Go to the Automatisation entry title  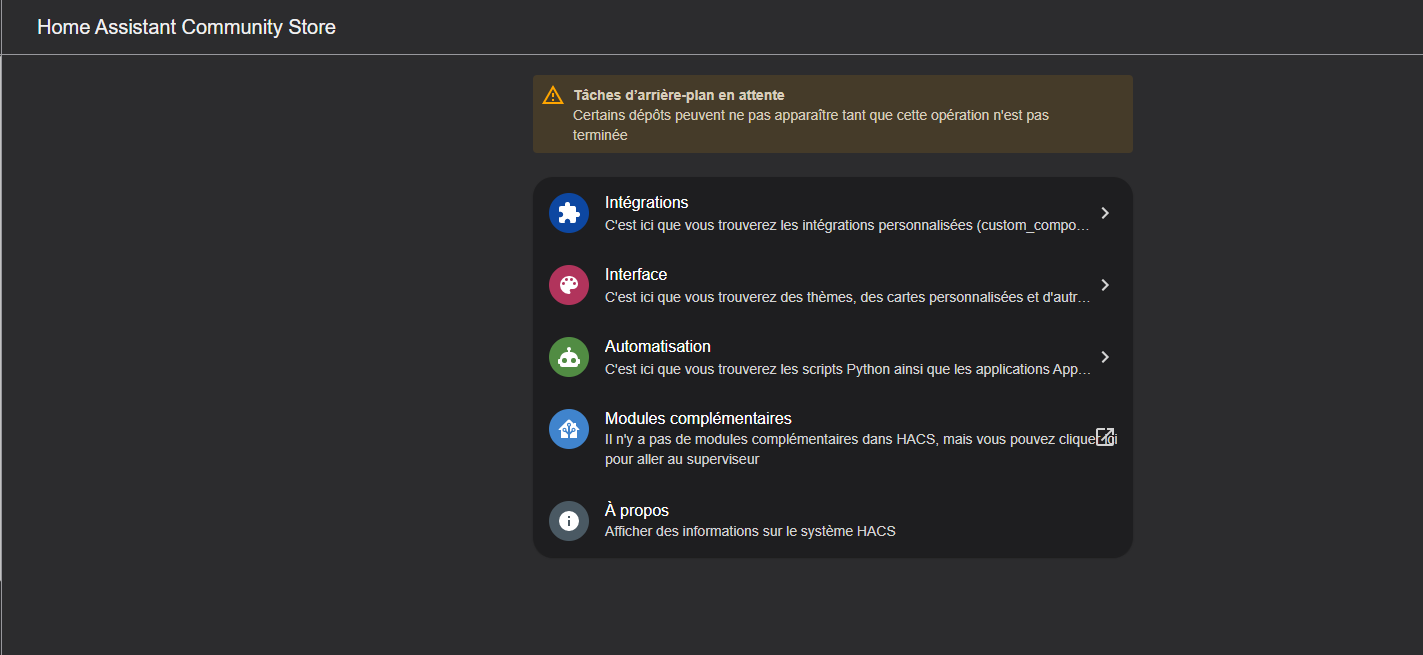[x=657, y=346]
